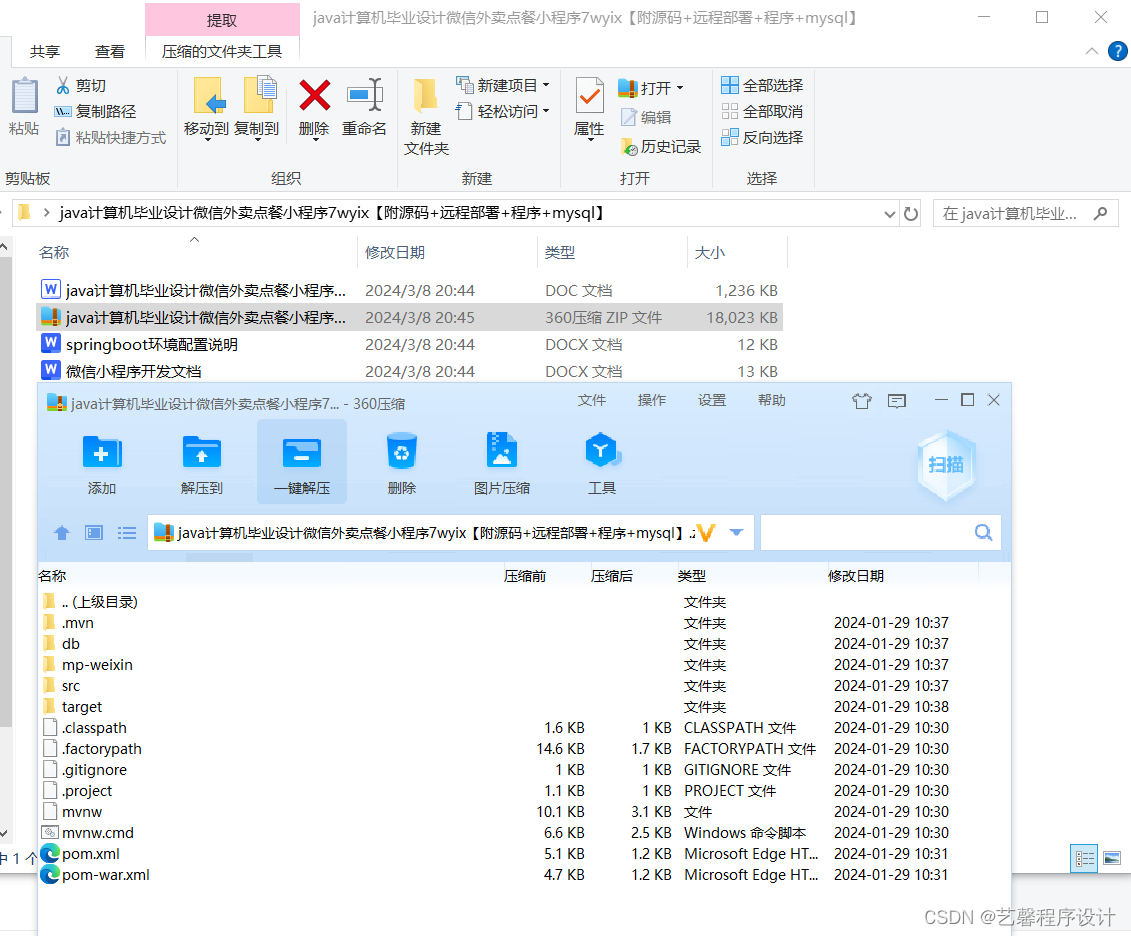Screen dimensions: 1131x936
Task: Click the Properties (属性) checkmark icon
Action: click(x=590, y=95)
